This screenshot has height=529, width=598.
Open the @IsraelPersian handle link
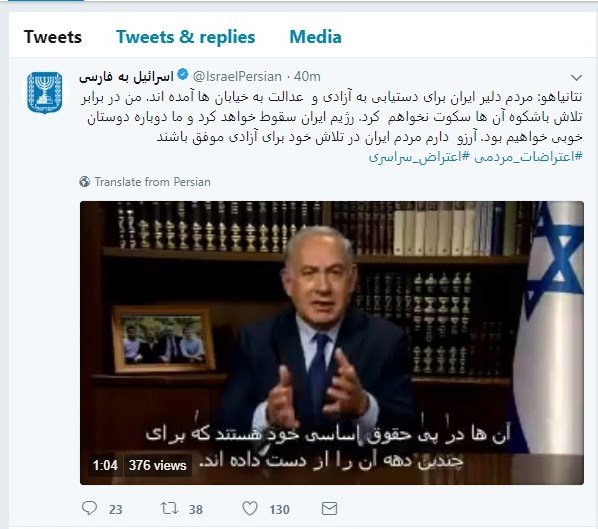237,77
